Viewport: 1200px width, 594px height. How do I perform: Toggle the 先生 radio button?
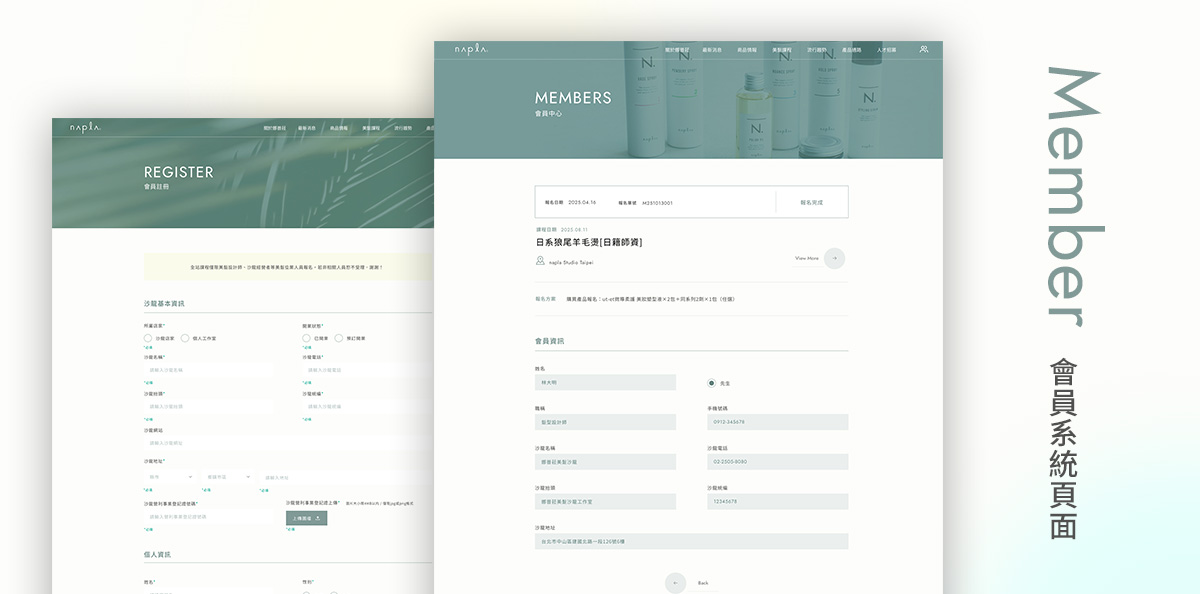click(x=711, y=383)
